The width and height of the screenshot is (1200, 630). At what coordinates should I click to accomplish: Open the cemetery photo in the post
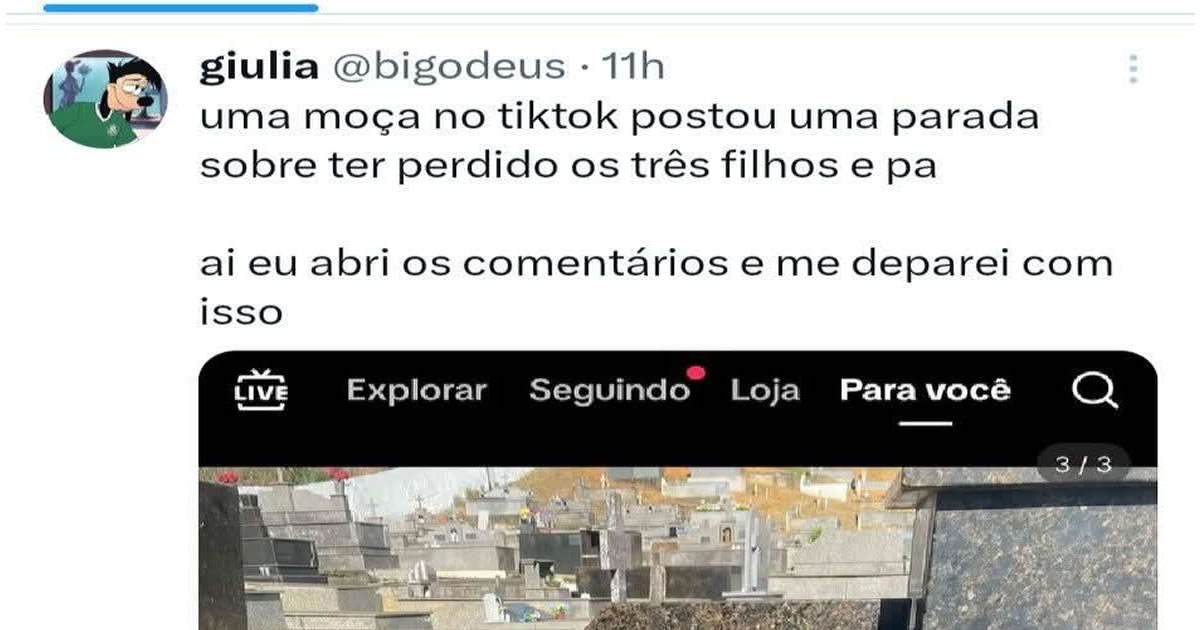678,548
